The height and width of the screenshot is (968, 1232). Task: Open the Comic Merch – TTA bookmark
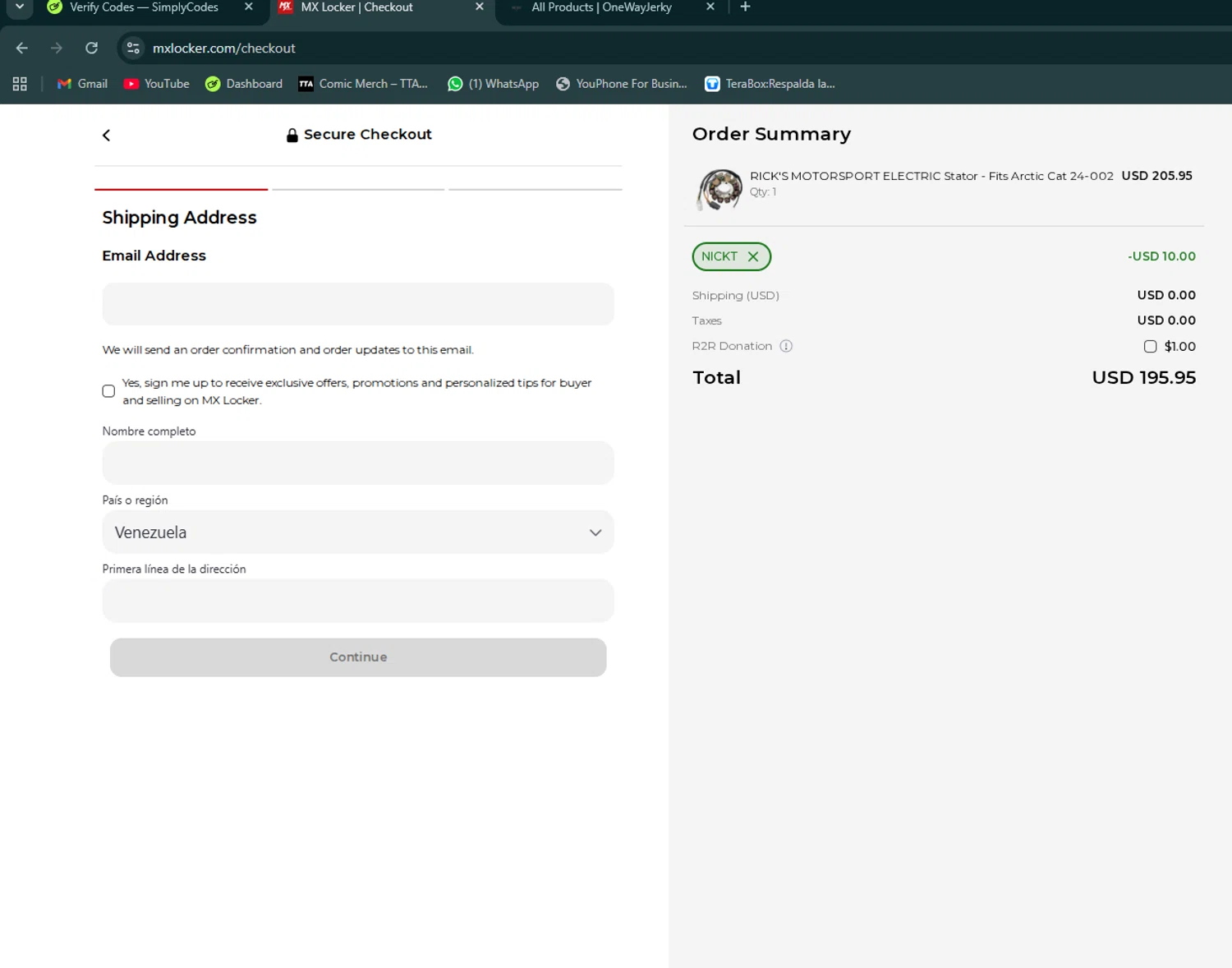tap(363, 84)
